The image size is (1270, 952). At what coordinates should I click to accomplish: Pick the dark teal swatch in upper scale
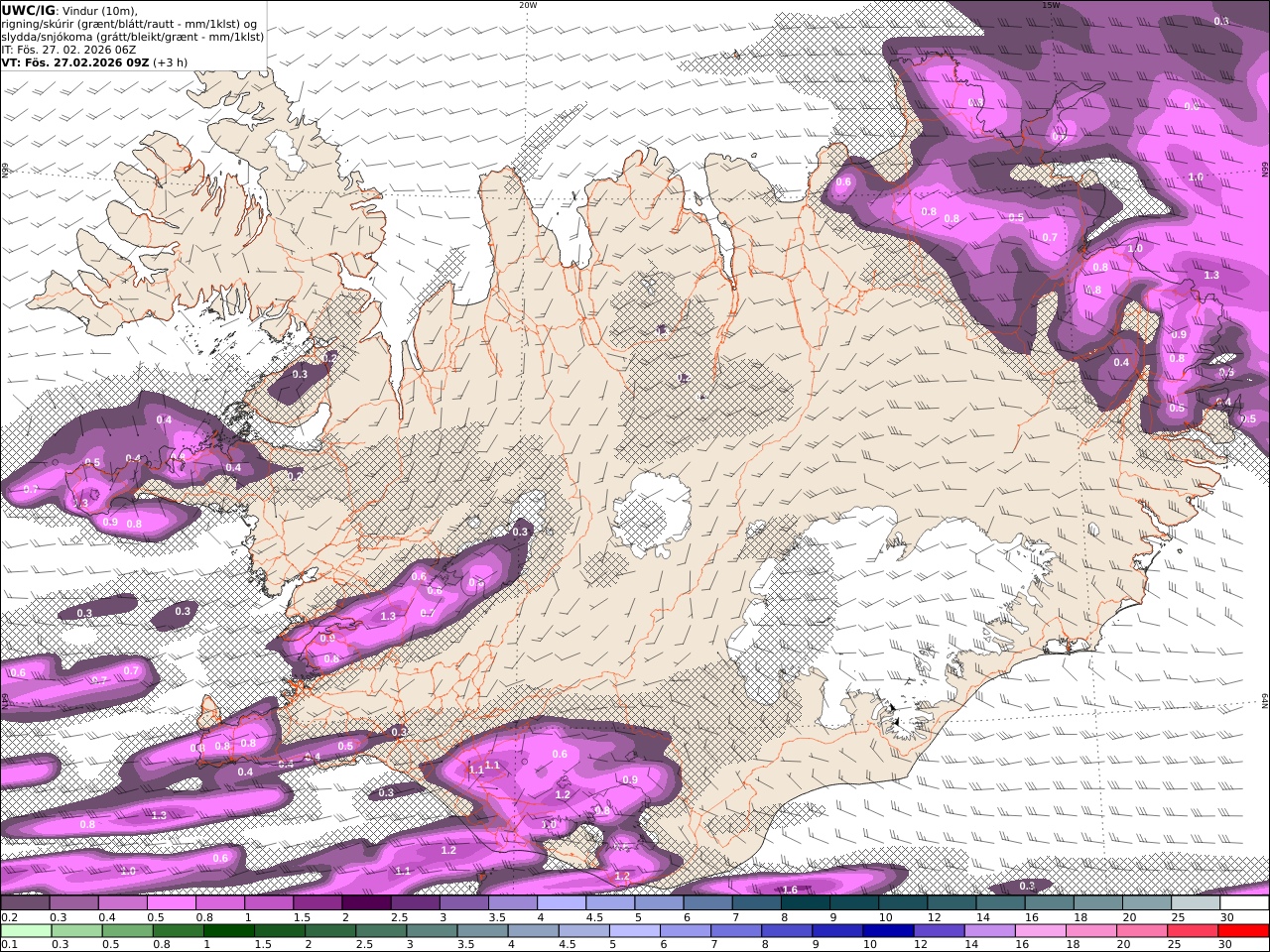click(805, 903)
